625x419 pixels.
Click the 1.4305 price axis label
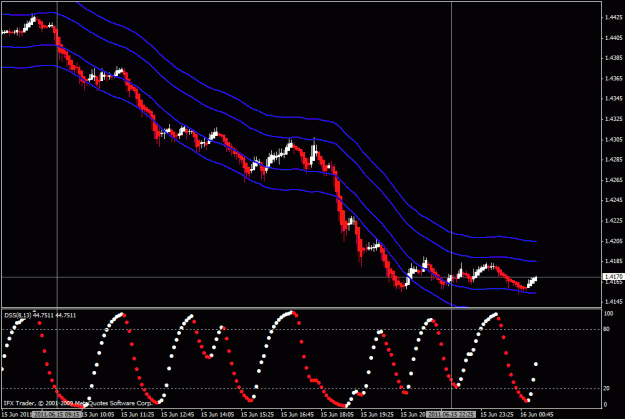613,140
